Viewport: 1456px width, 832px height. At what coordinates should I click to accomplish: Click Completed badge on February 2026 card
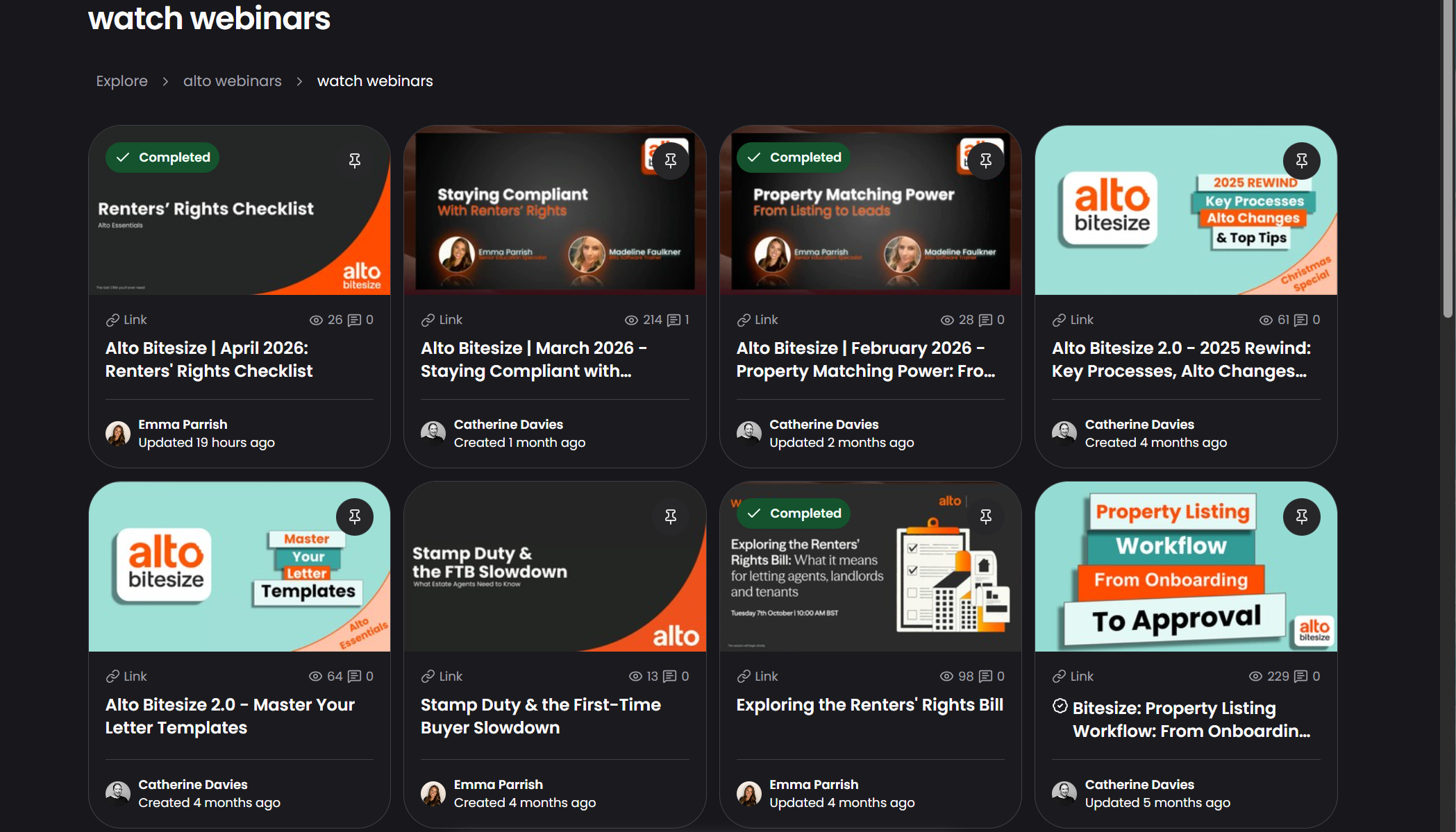(794, 158)
